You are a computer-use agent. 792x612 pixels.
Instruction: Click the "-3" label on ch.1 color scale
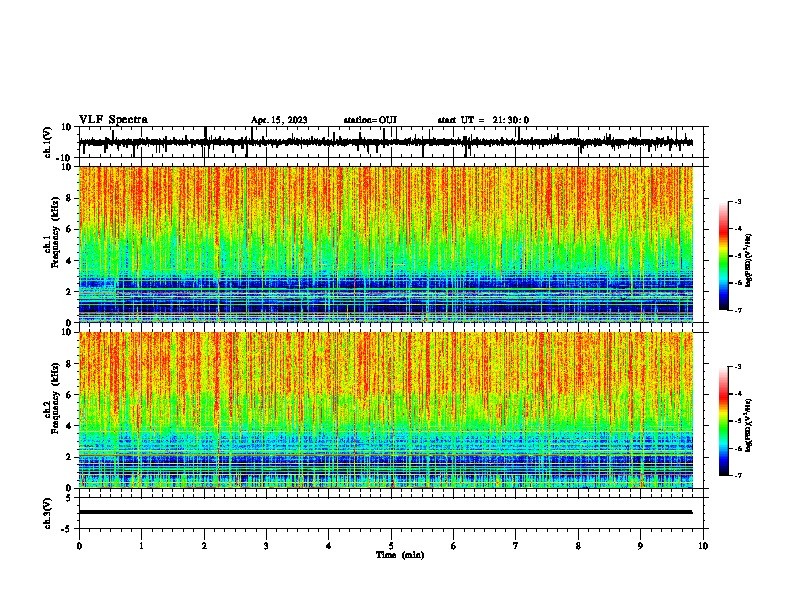pyautogui.click(x=738, y=201)
